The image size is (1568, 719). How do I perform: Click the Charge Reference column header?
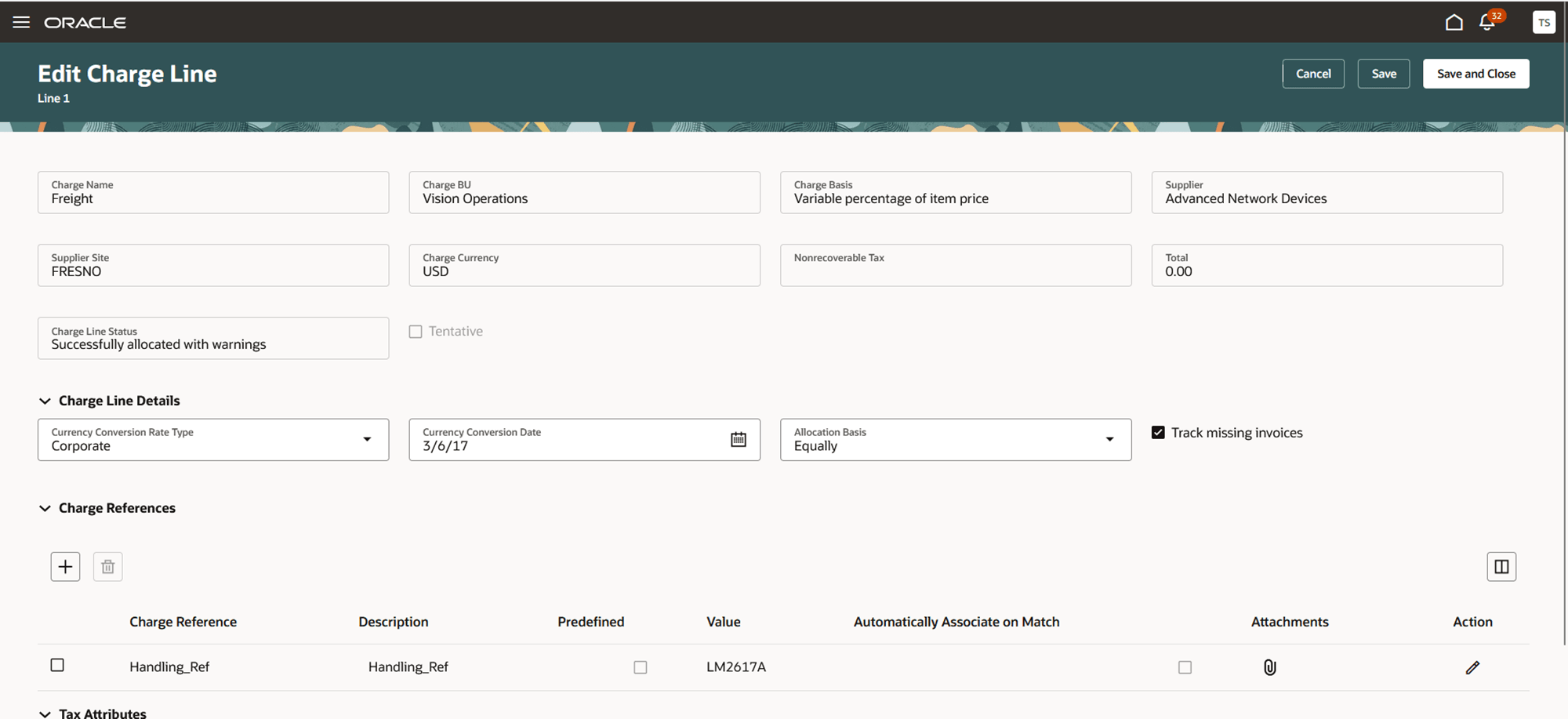coord(183,622)
